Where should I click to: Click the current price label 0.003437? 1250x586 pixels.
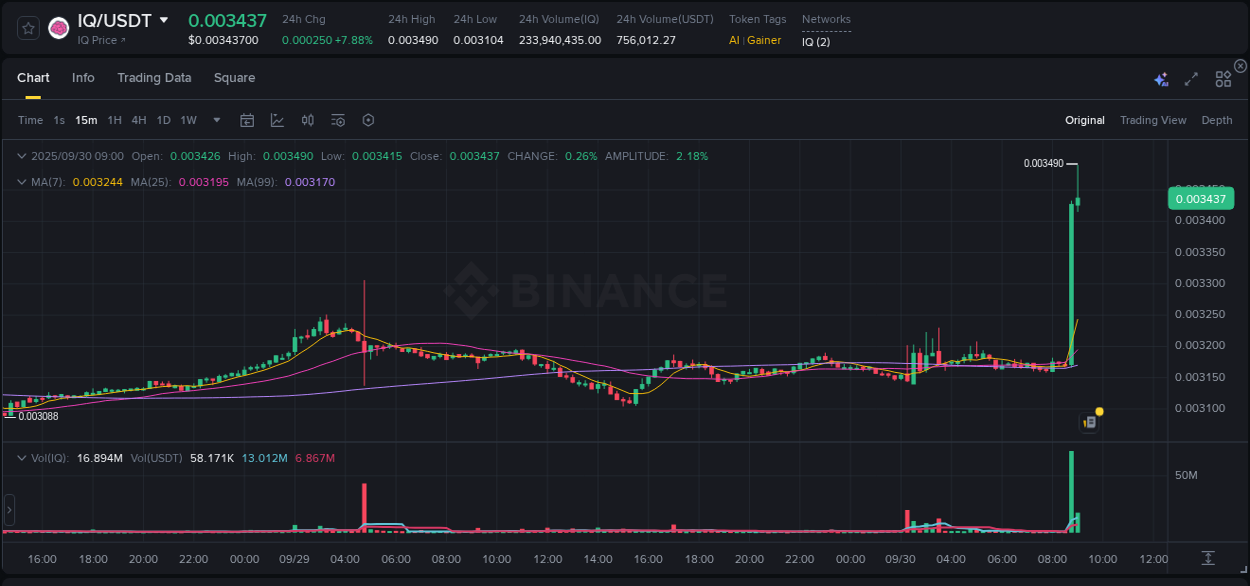click(x=1201, y=198)
